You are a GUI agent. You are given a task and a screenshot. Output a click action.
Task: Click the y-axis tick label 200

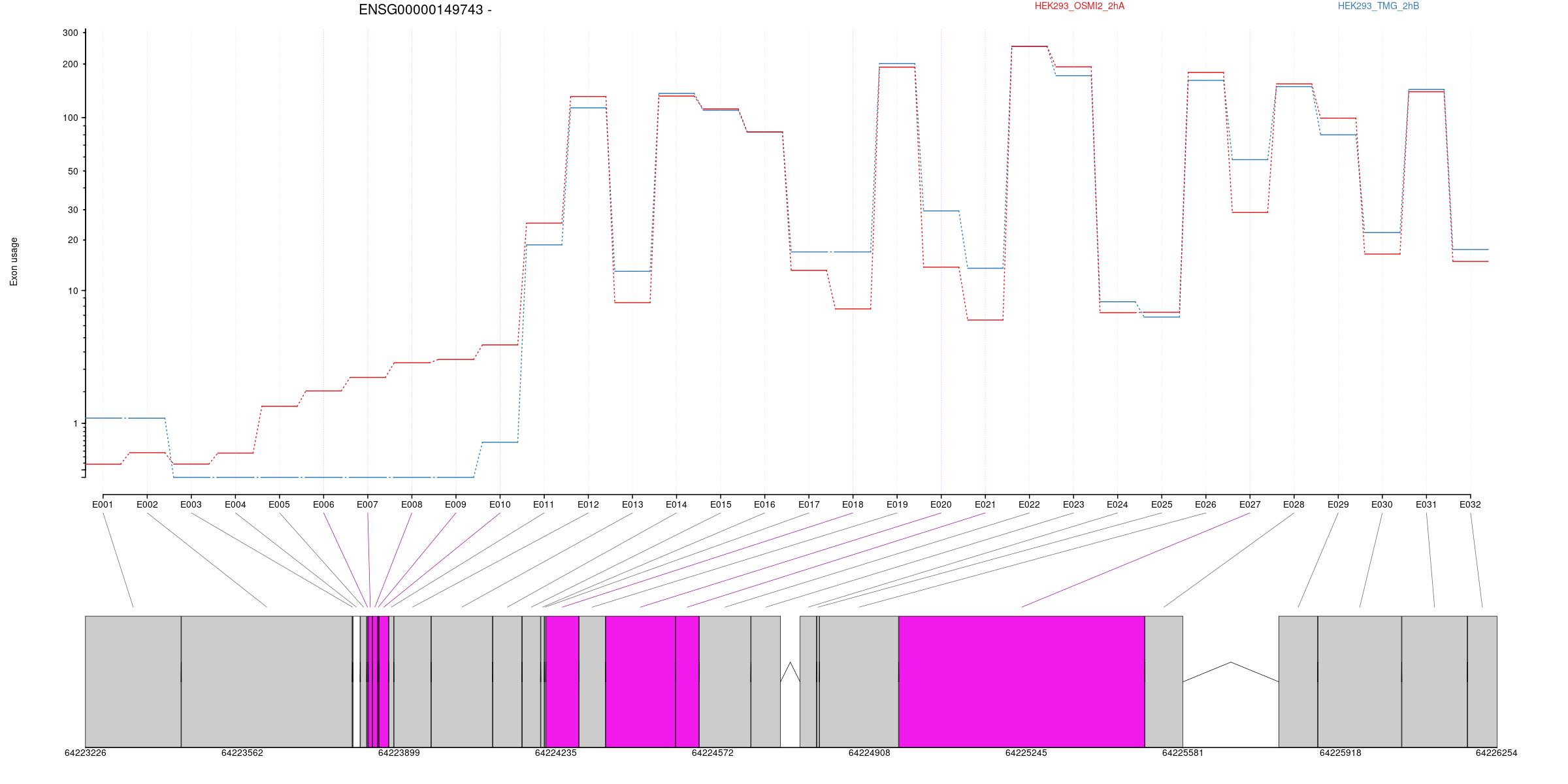[71, 64]
